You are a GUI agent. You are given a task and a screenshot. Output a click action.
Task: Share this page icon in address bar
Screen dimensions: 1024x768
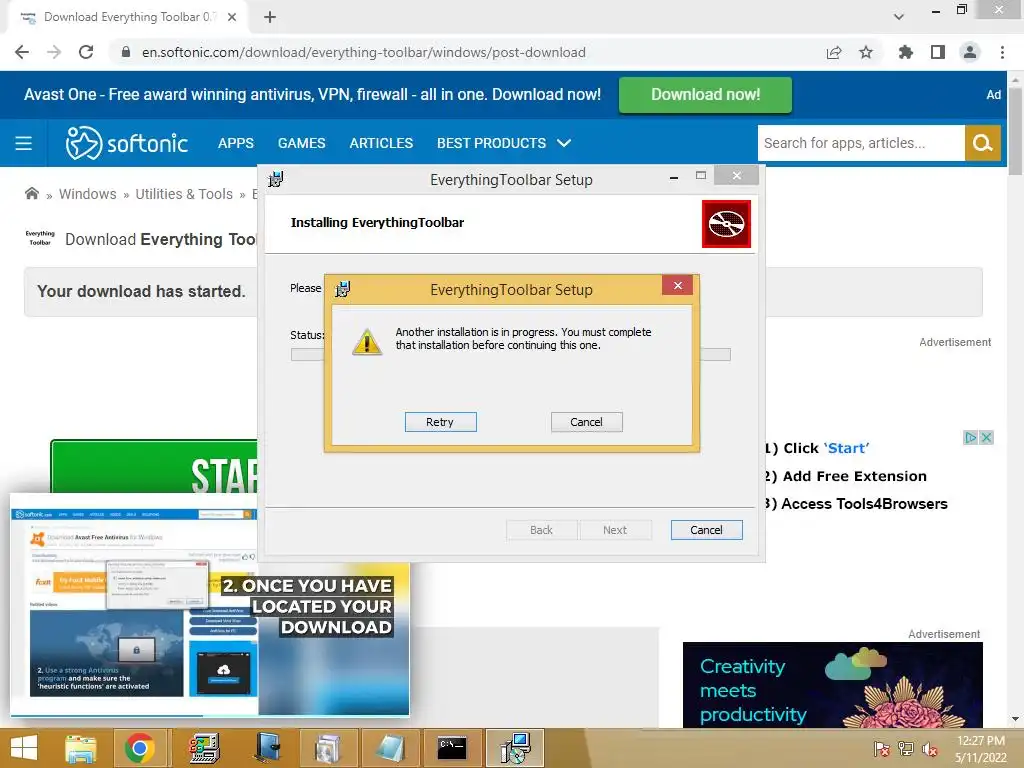834,52
